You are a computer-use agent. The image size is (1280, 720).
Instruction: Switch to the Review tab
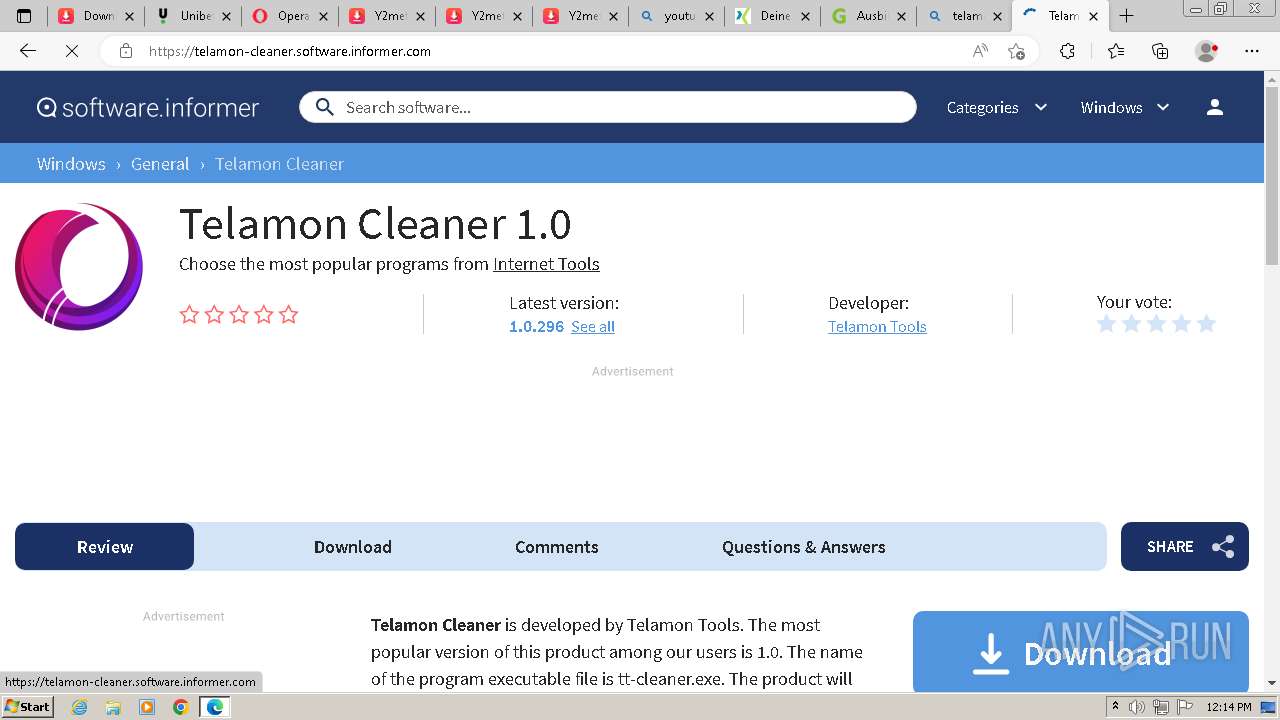[105, 547]
